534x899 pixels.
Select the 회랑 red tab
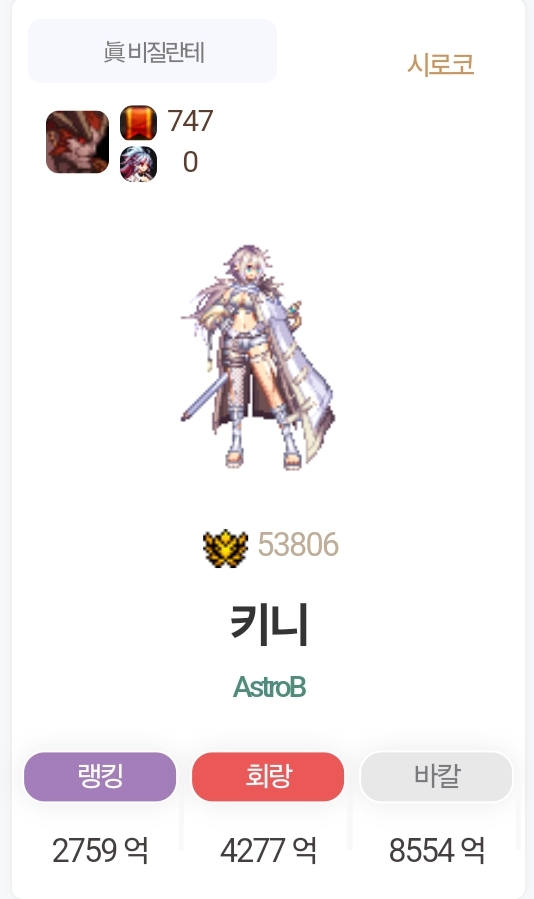tap(268, 776)
